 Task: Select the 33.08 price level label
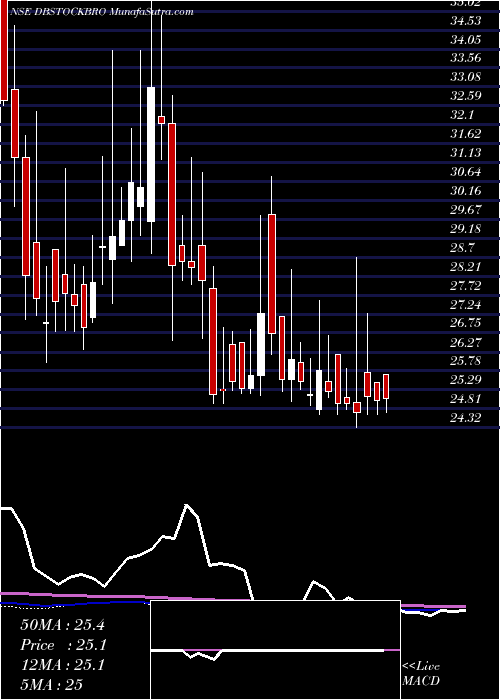(x=466, y=78)
